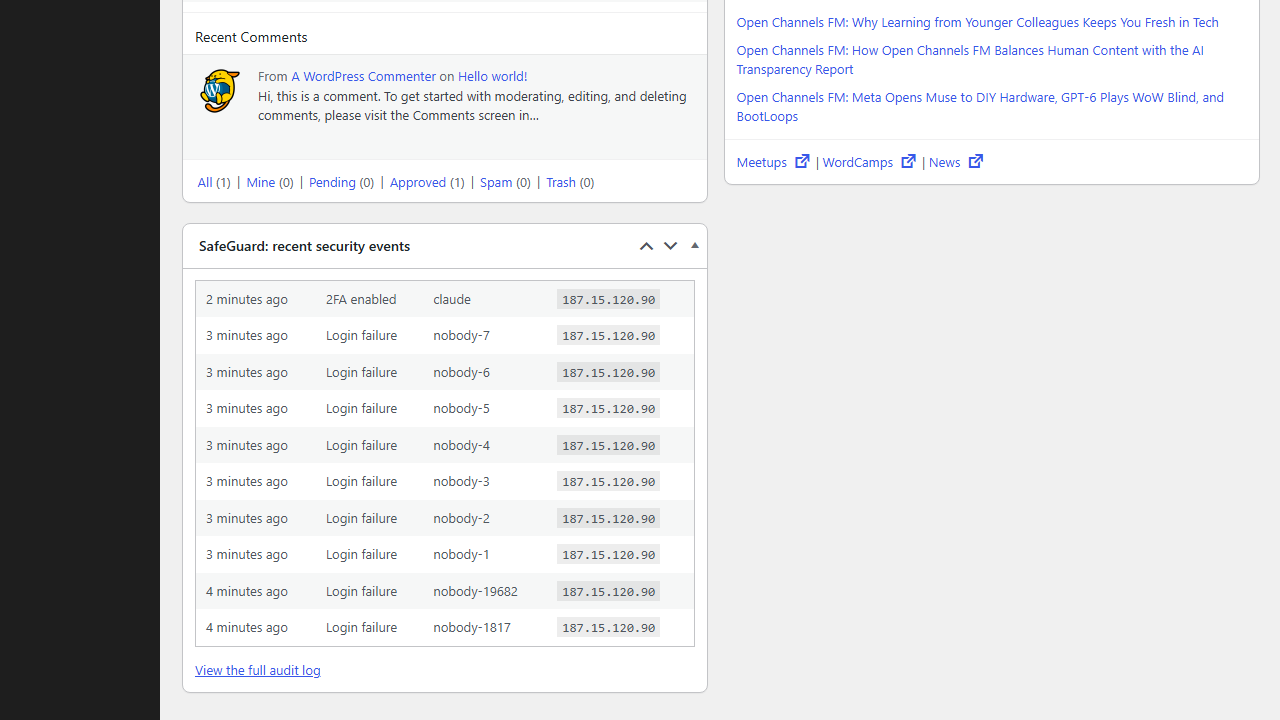Click the comment excerpt text
This screenshot has width=1280, height=720.
click(x=472, y=105)
